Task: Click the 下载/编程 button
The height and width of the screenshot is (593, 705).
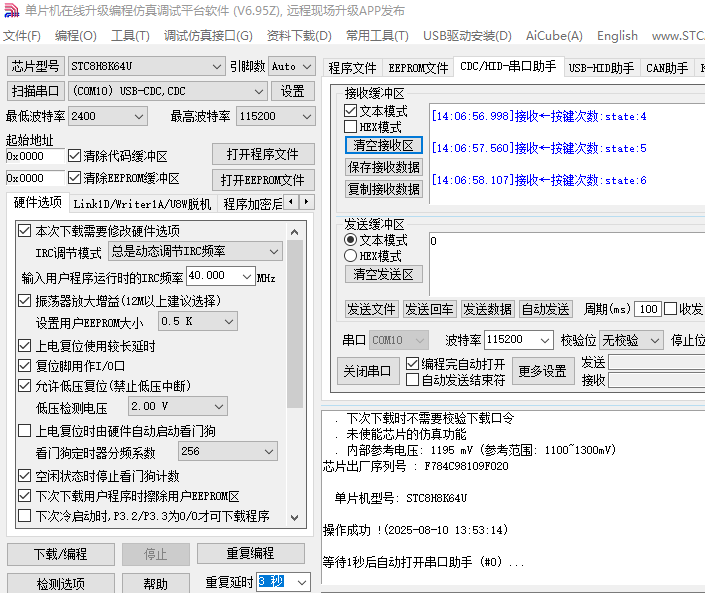Action: [x=61, y=554]
